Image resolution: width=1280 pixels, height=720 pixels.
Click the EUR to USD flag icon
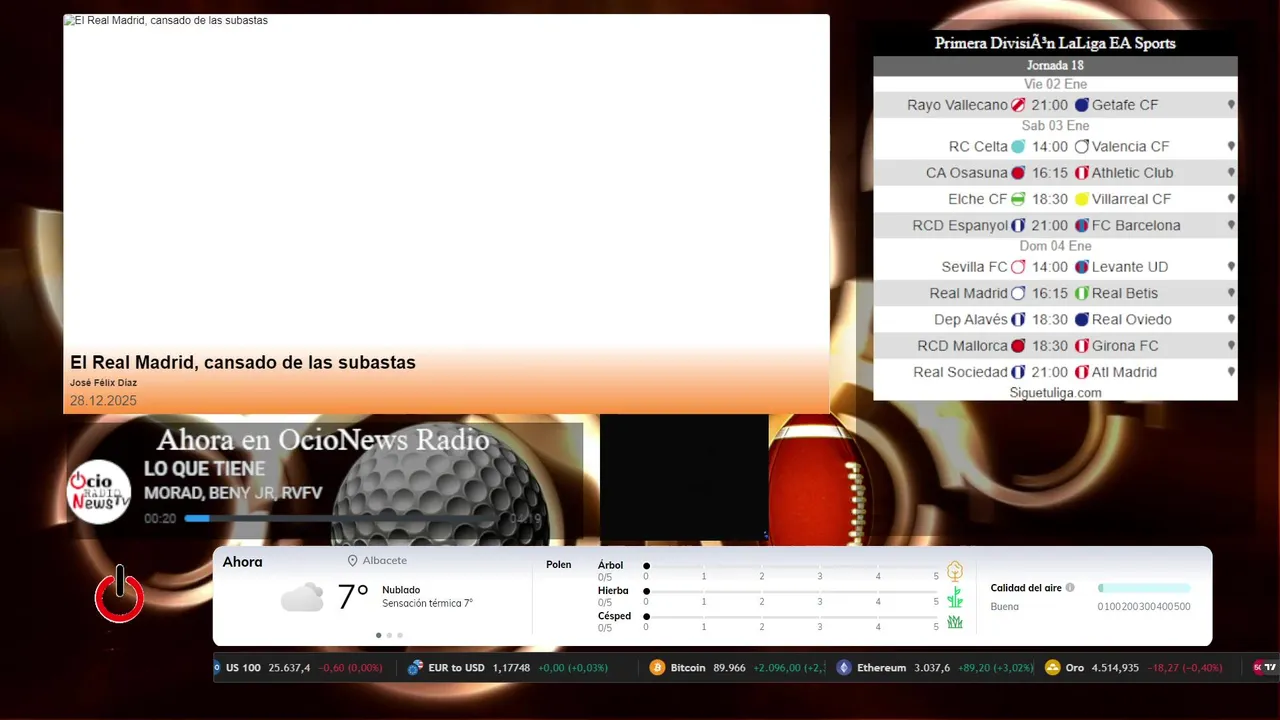(x=415, y=668)
